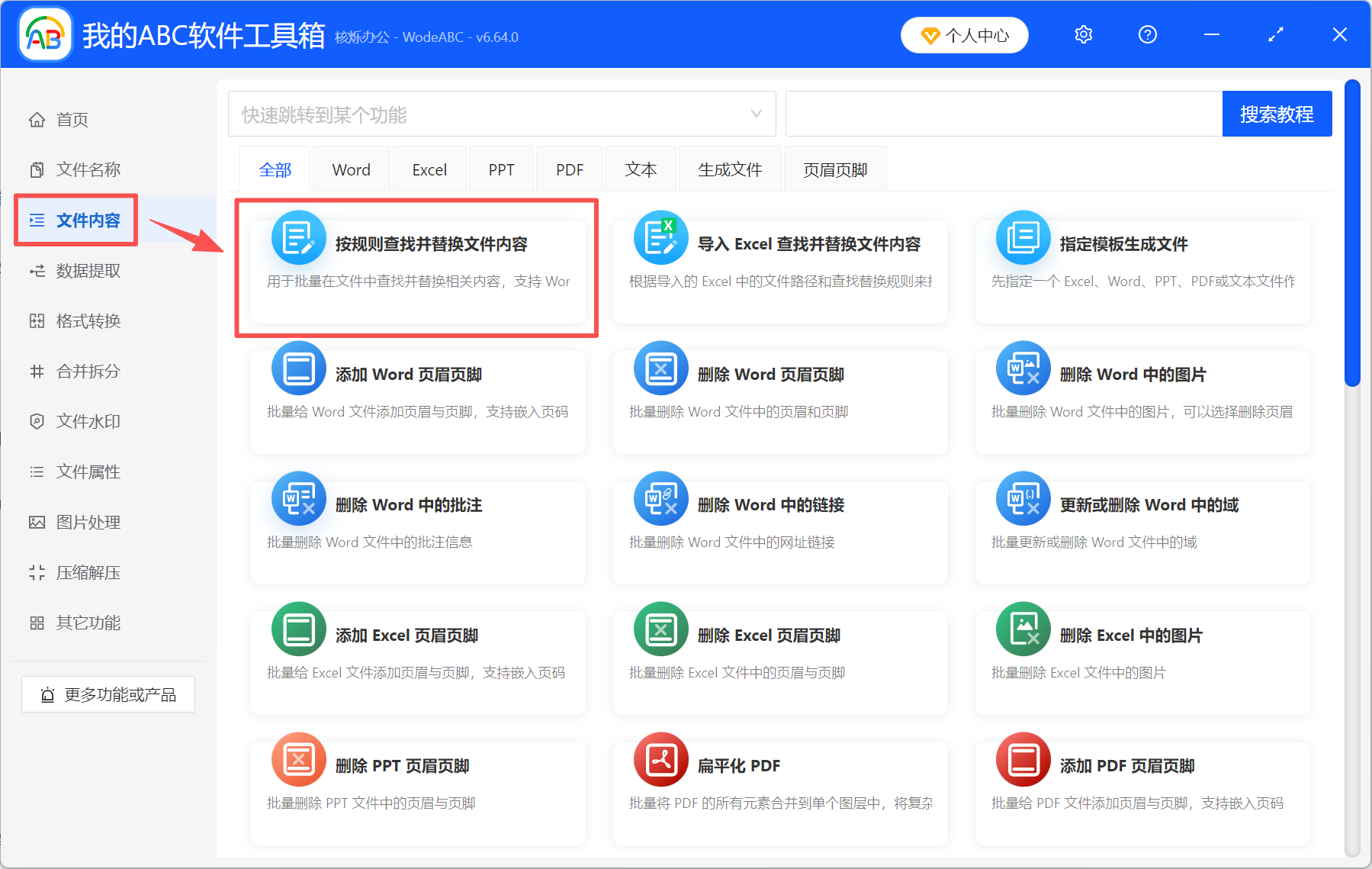Select the 添加 Excel 页眉页脚 icon
1372x869 pixels.
point(298,629)
